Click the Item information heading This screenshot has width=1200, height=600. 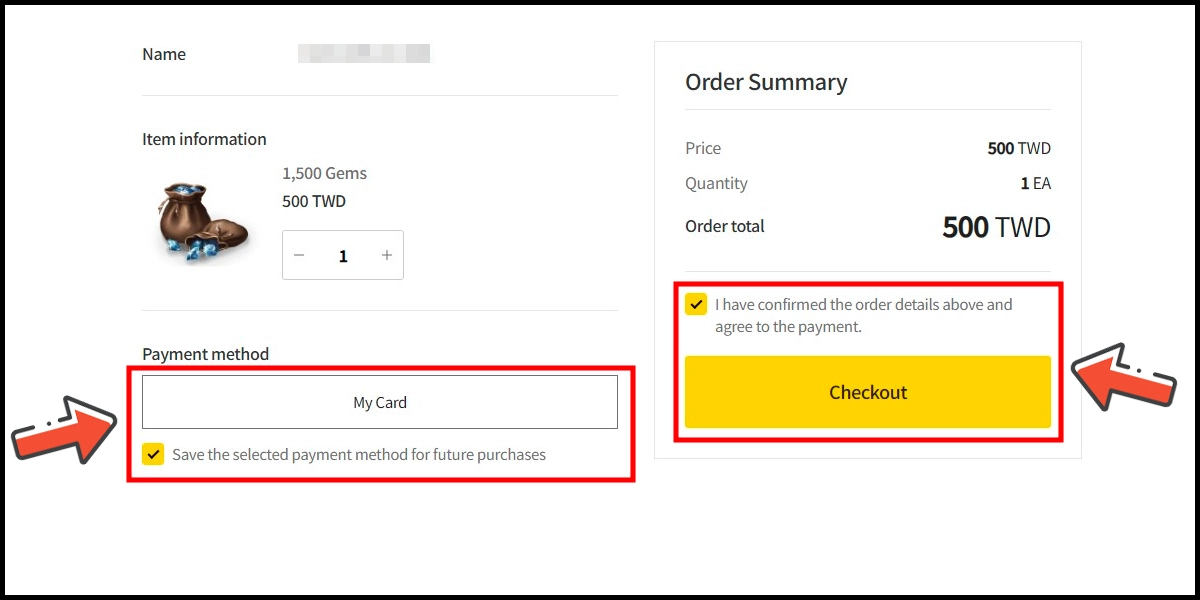pos(204,139)
